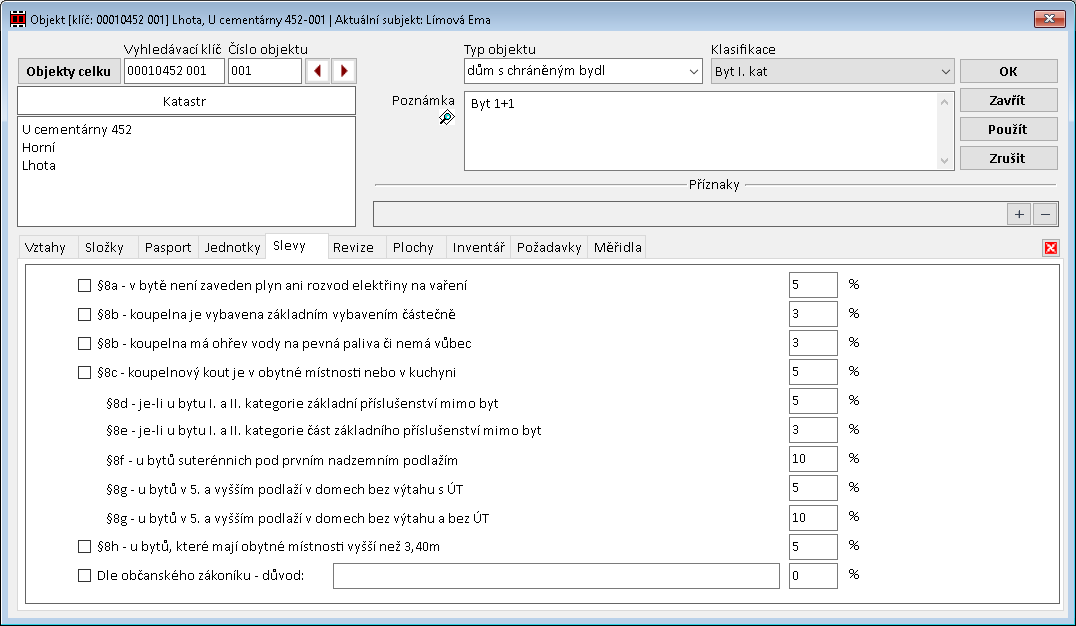The image size is (1076, 626).
Task: Click the Katastr button
Action: 187,101
